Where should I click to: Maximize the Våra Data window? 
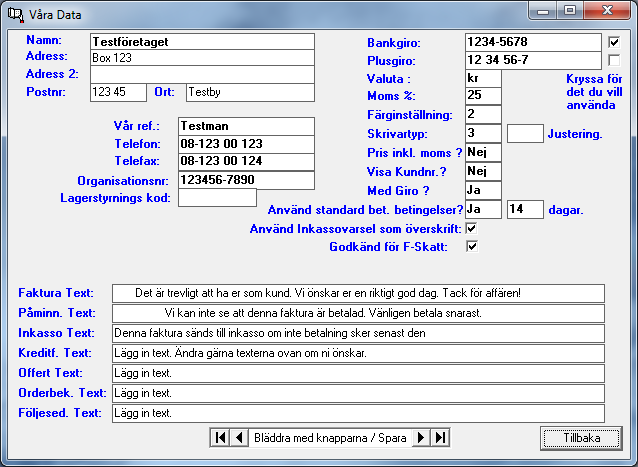(570, 11)
